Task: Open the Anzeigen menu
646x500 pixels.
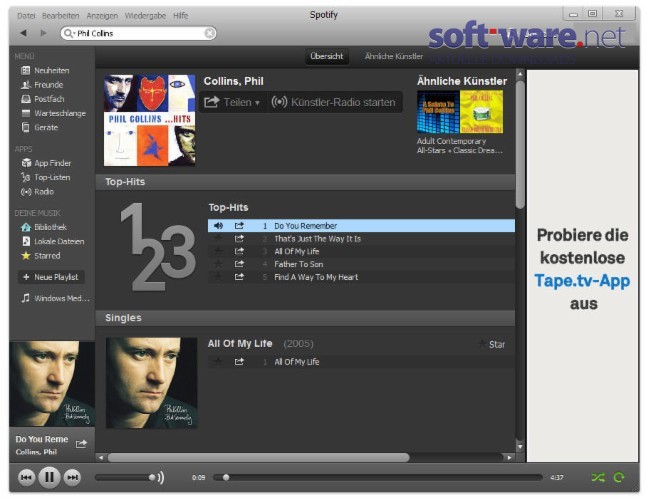Action: click(102, 16)
